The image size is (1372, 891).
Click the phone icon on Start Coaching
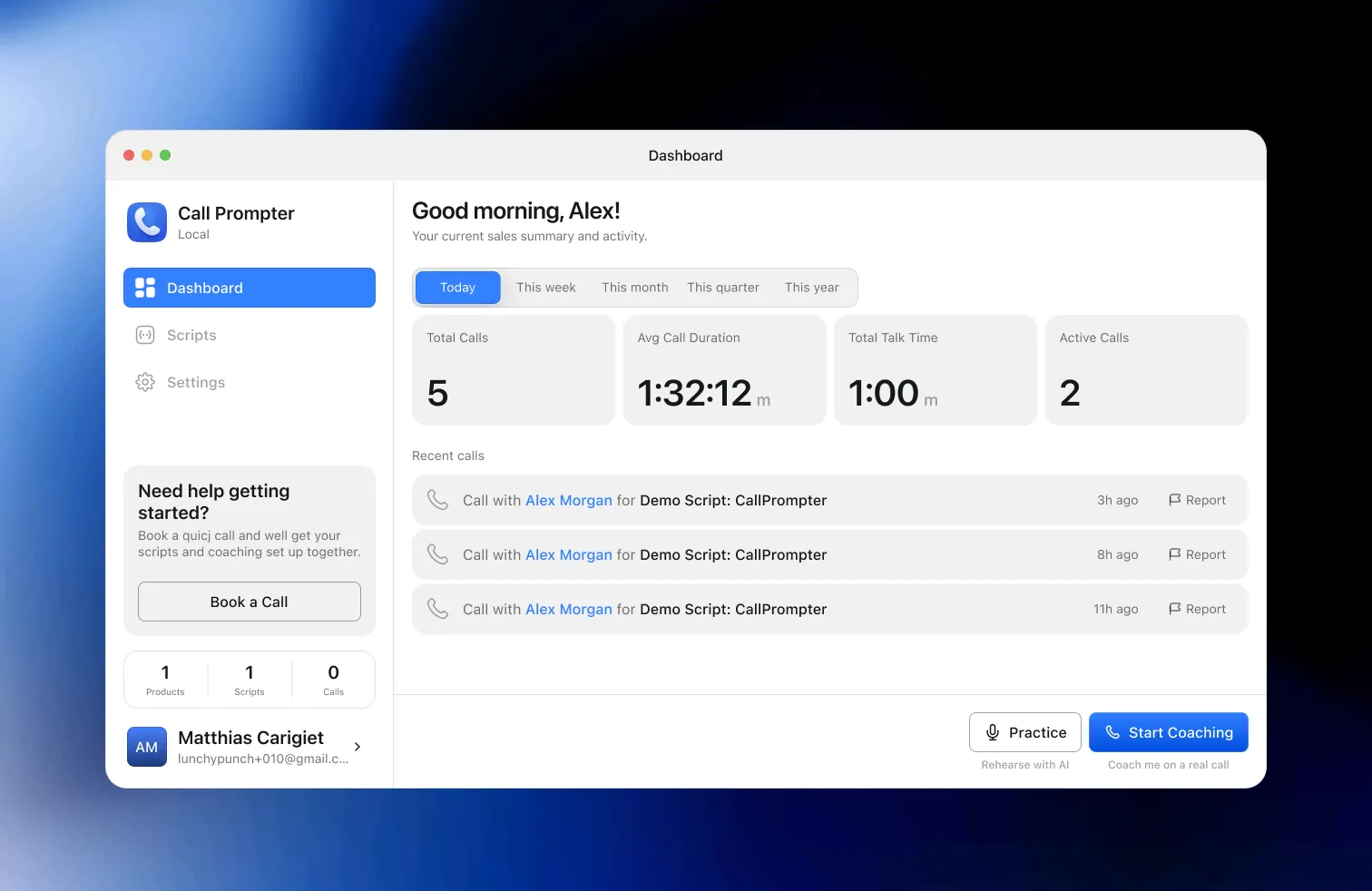(x=1112, y=732)
